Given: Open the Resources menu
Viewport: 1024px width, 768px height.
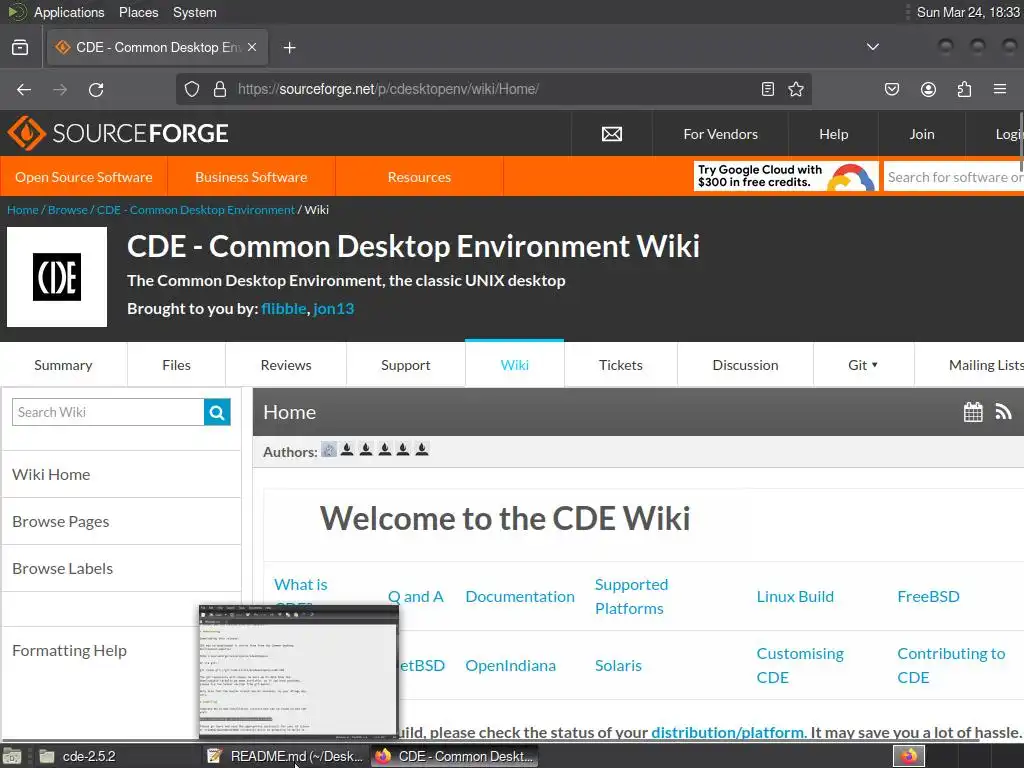Looking at the screenshot, I should pos(419,177).
